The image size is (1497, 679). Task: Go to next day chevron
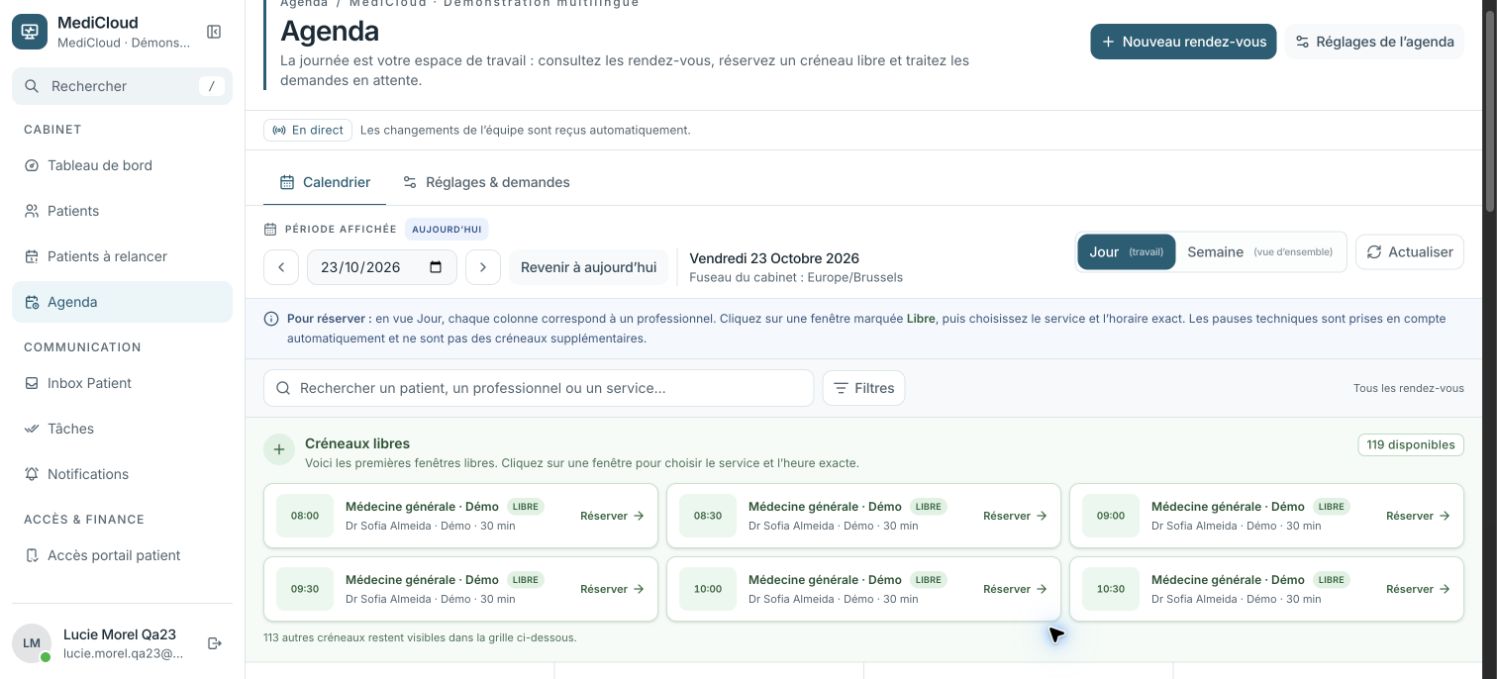point(483,267)
